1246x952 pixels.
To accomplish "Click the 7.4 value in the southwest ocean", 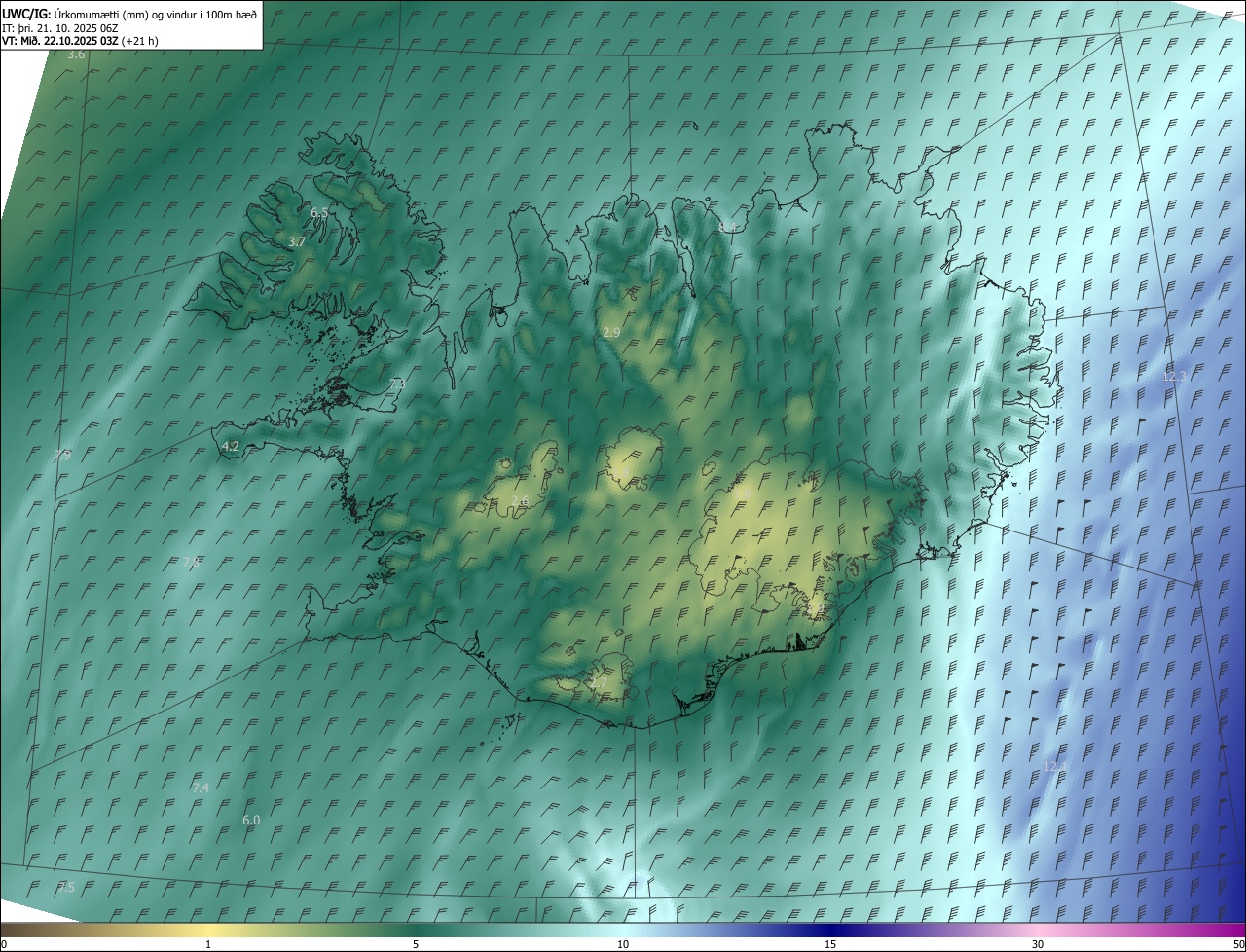I will (201, 787).
